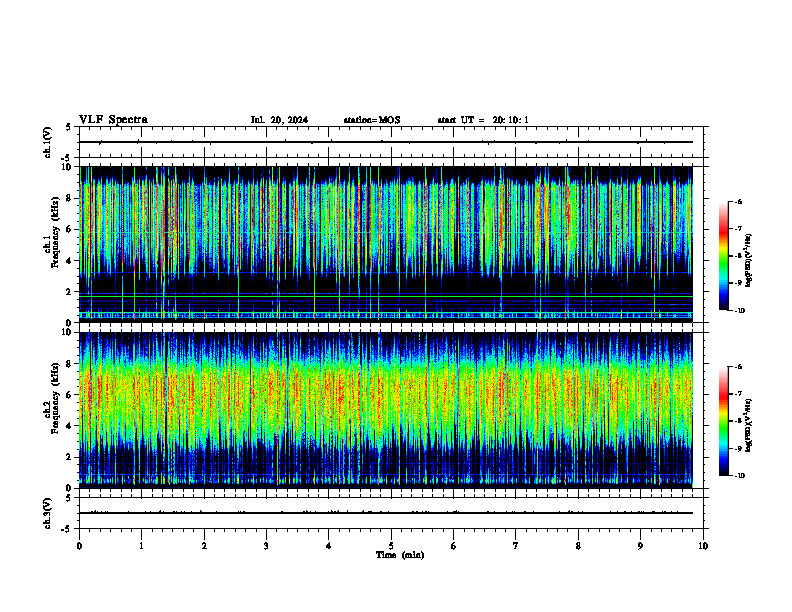
Task: Click the "-10" label on ch.2 colorbar
Action: pyautogui.click(x=740, y=476)
